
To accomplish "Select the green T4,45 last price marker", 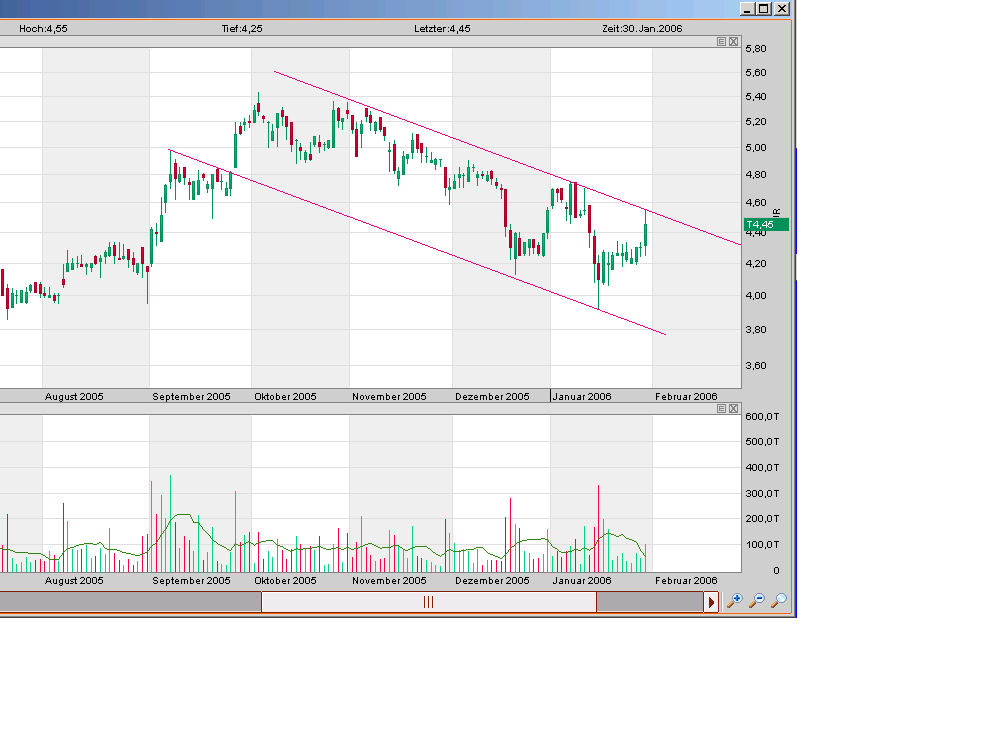I will 766,224.
